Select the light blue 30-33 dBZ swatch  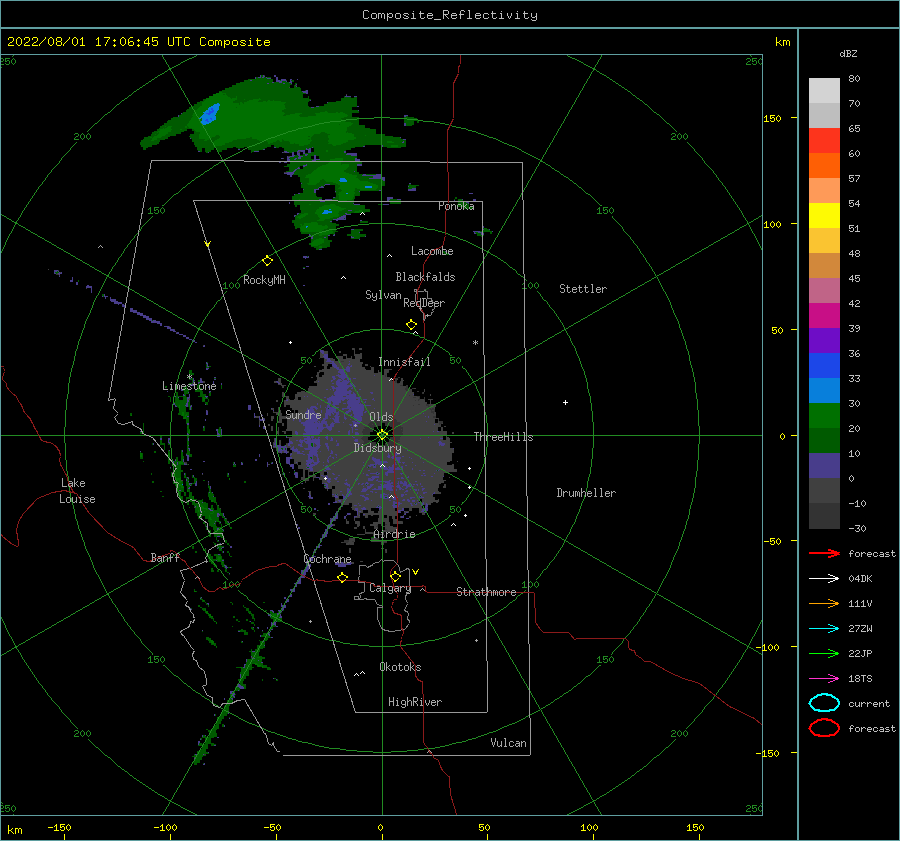[x=824, y=390]
